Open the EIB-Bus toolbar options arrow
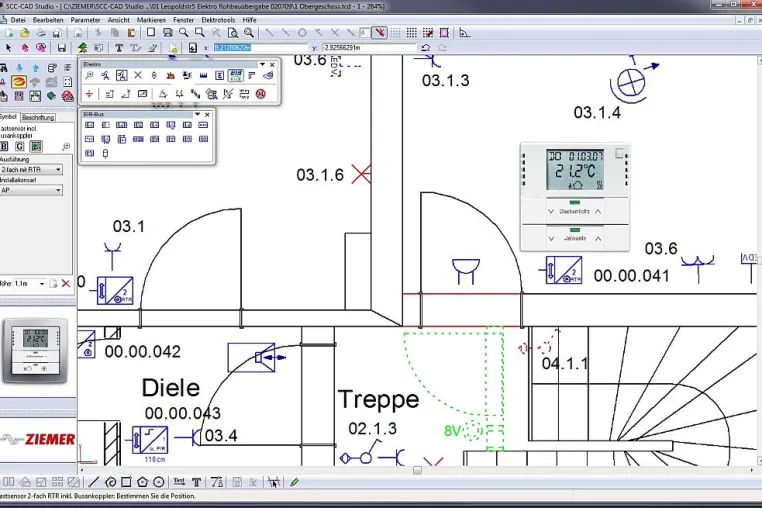This screenshot has width=762, height=508. (x=197, y=114)
